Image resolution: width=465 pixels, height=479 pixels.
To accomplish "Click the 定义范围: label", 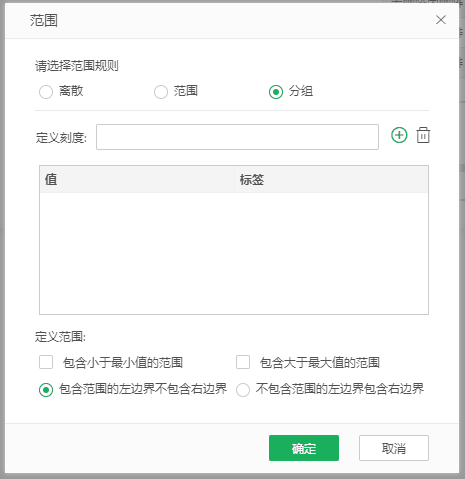I will (x=60, y=337).
